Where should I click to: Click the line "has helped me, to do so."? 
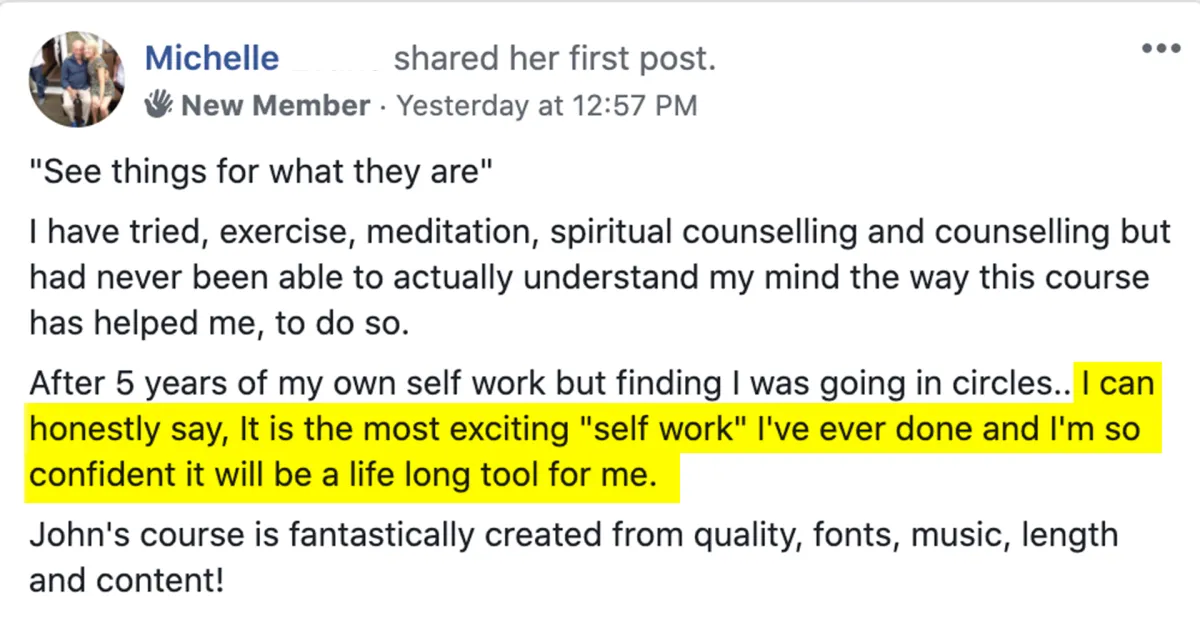point(218,325)
